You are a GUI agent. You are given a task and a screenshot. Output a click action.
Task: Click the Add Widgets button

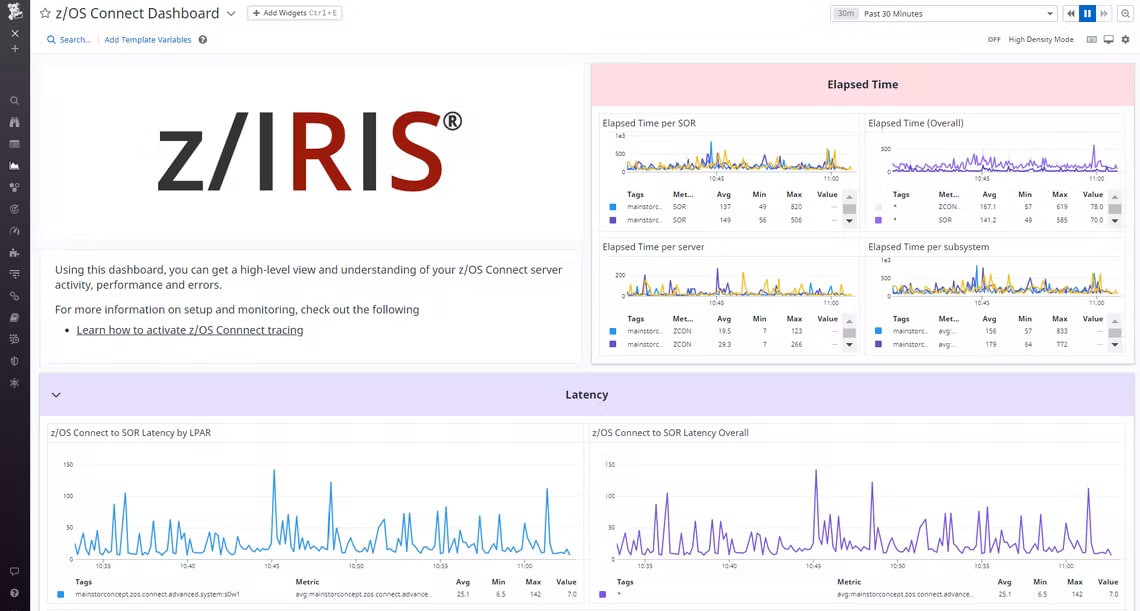[x=294, y=13]
